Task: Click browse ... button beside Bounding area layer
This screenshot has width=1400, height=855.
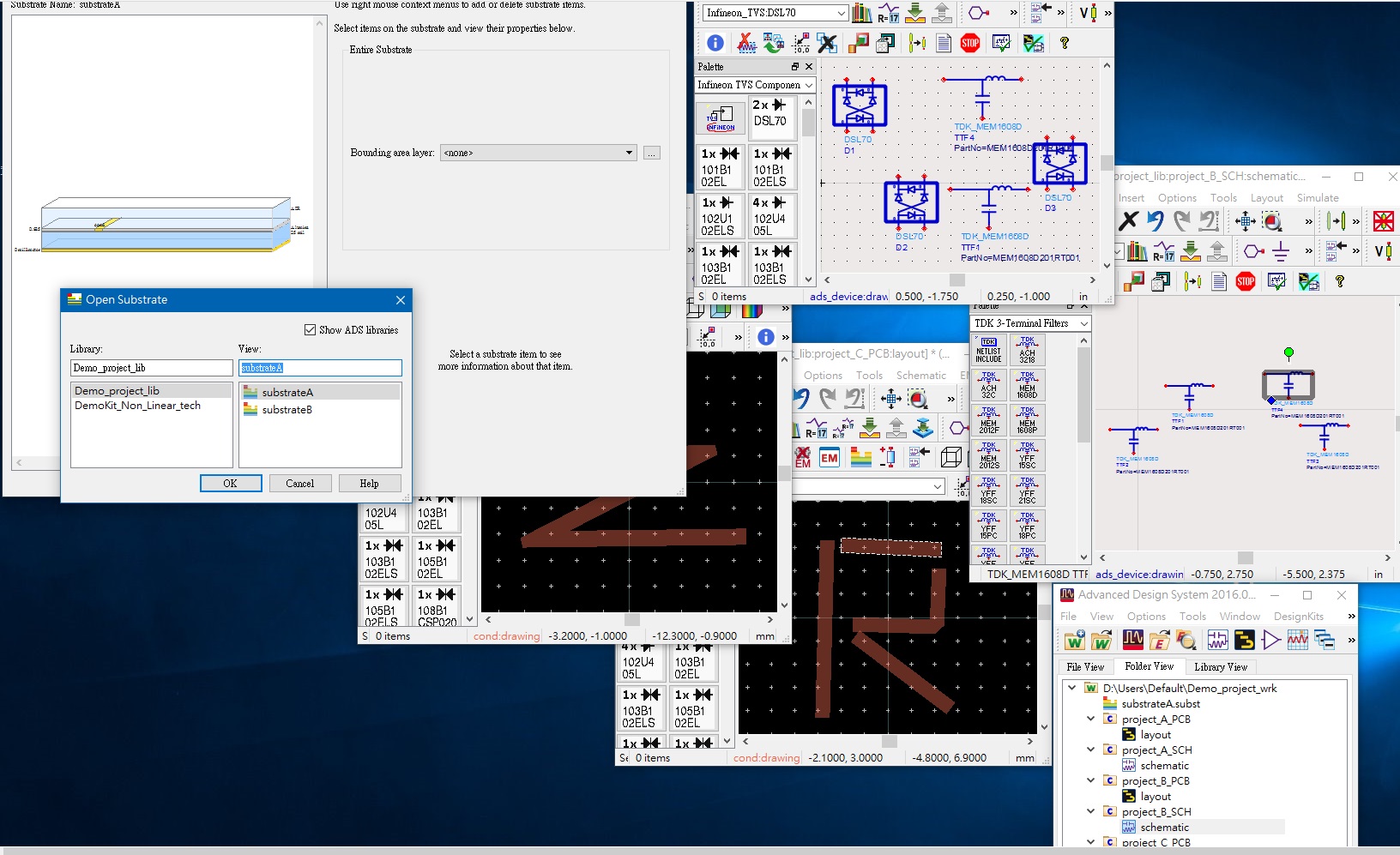Action: tap(652, 153)
